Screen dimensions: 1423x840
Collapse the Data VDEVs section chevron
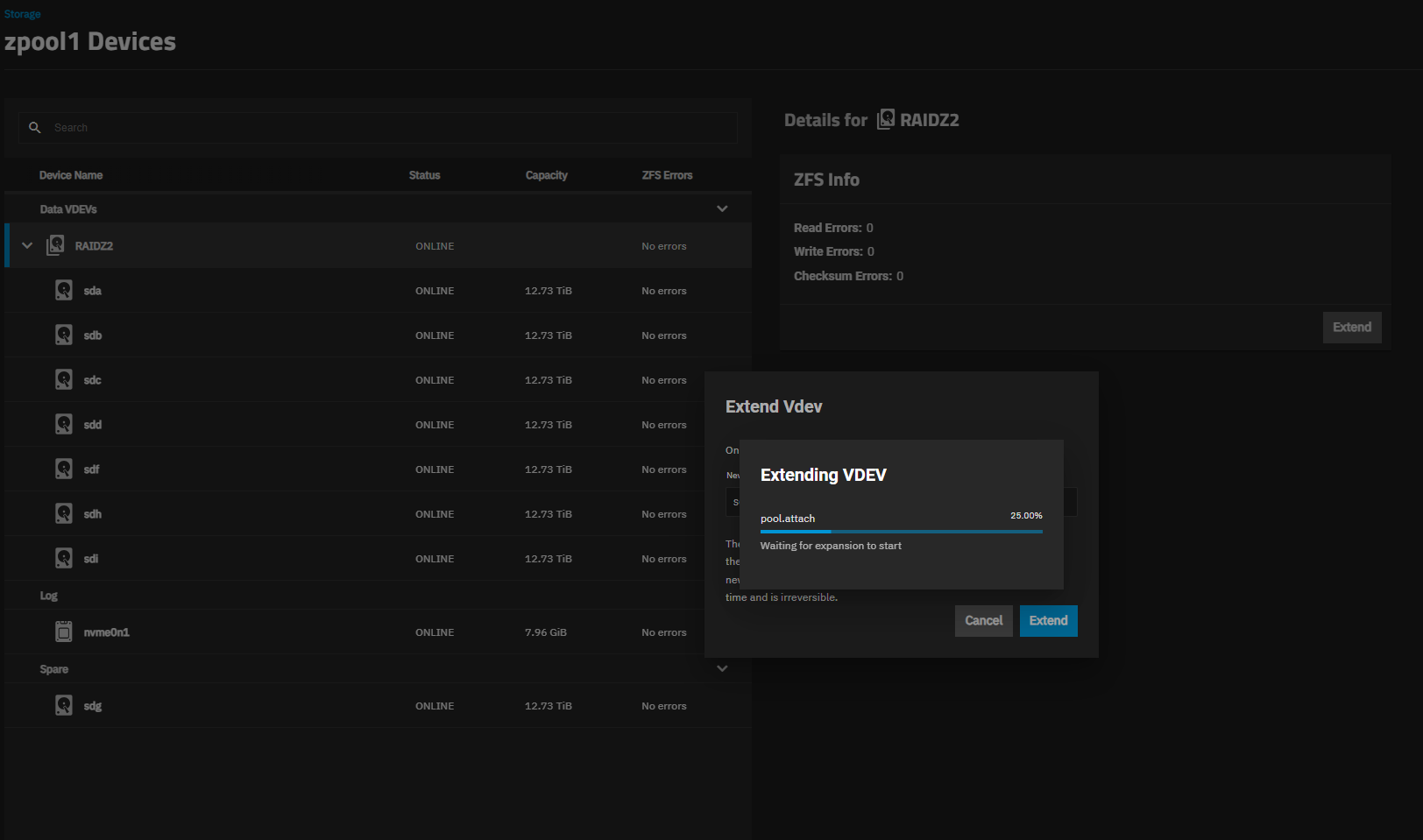(x=722, y=208)
